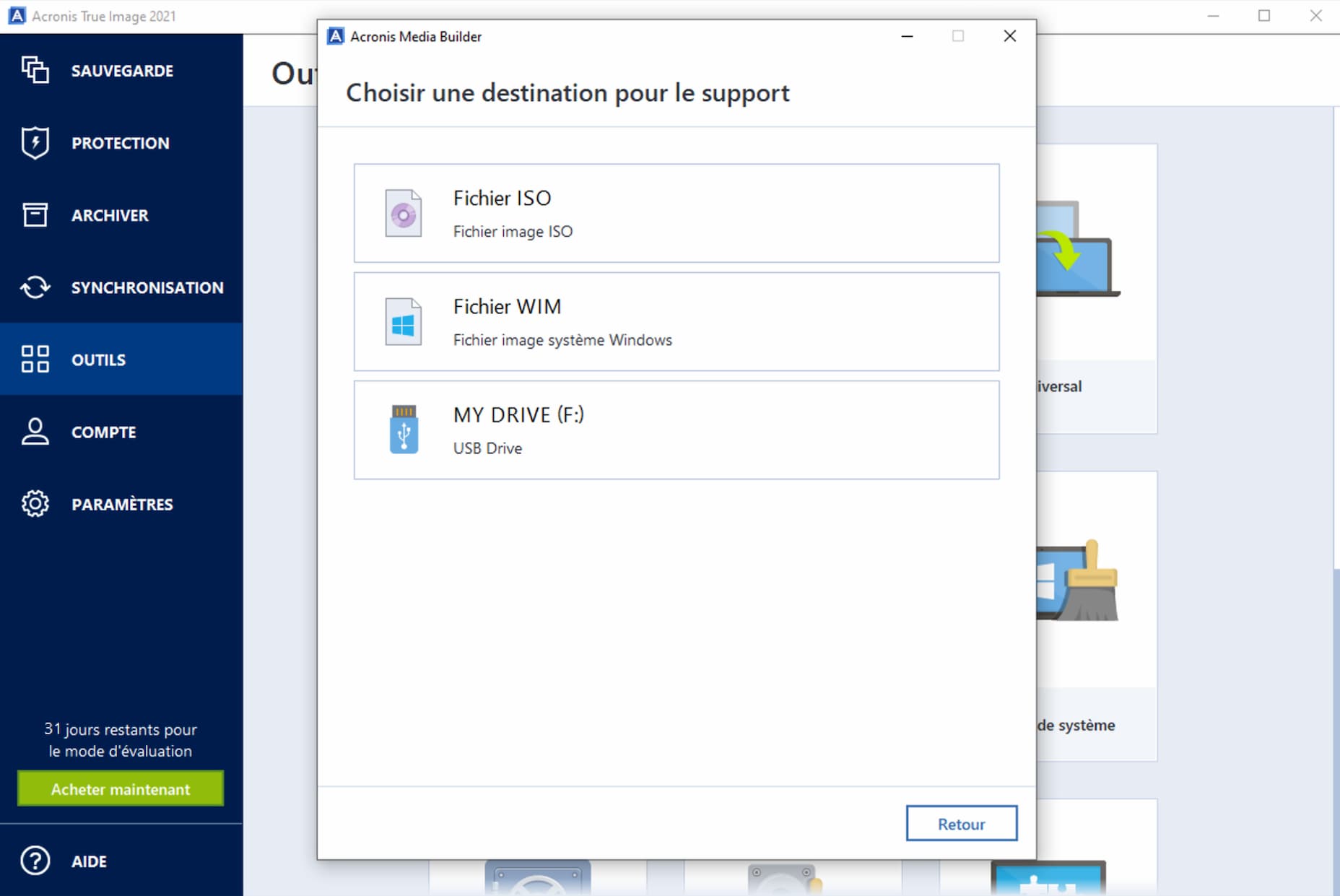Click the ISO disc file icon
The image size is (1340, 896).
click(x=403, y=213)
